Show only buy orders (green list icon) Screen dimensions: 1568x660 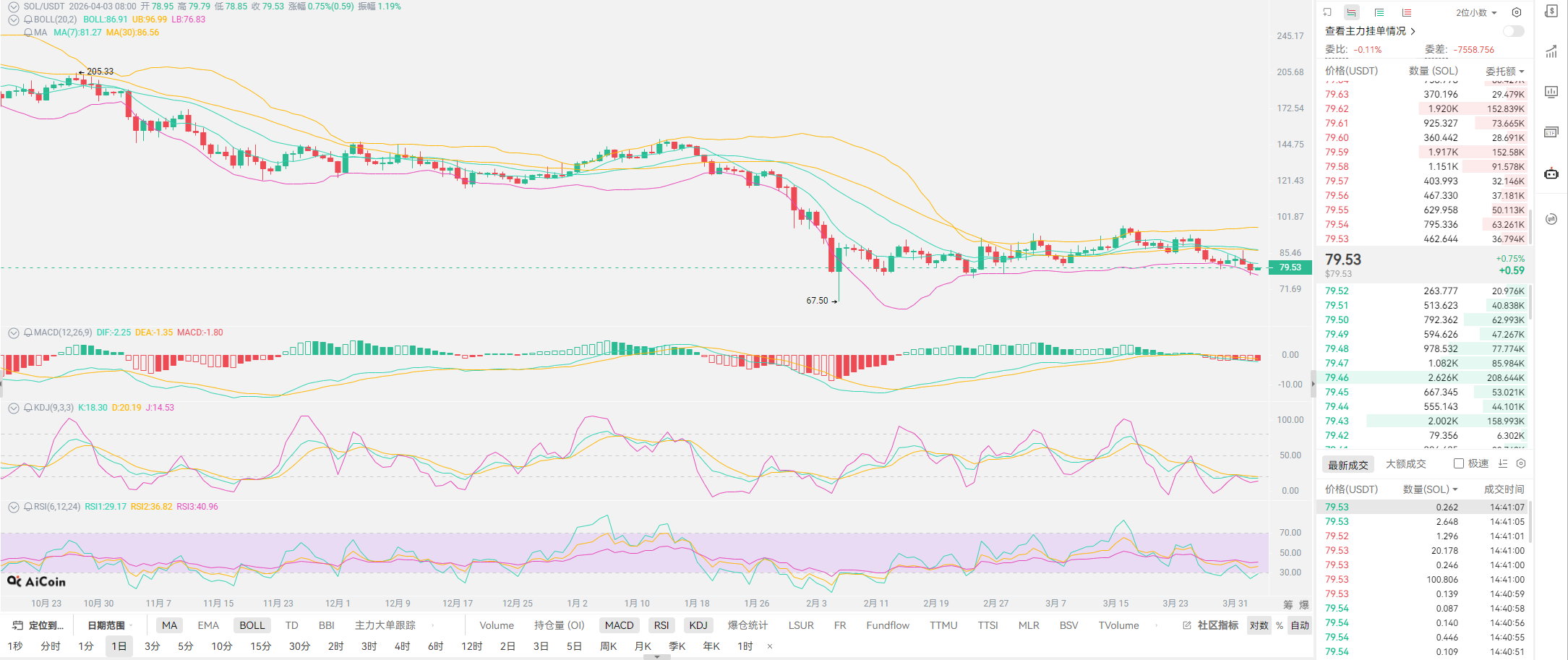(x=1379, y=12)
